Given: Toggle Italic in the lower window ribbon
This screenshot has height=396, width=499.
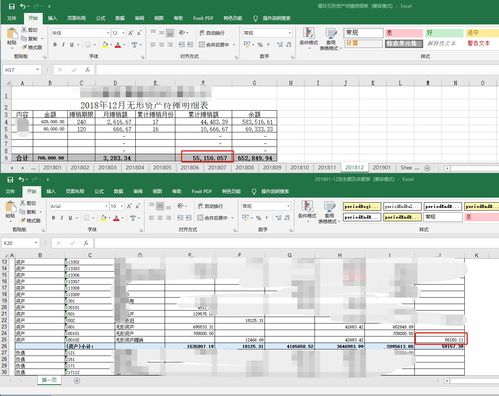Looking at the screenshot, I should click(x=62, y=218).
